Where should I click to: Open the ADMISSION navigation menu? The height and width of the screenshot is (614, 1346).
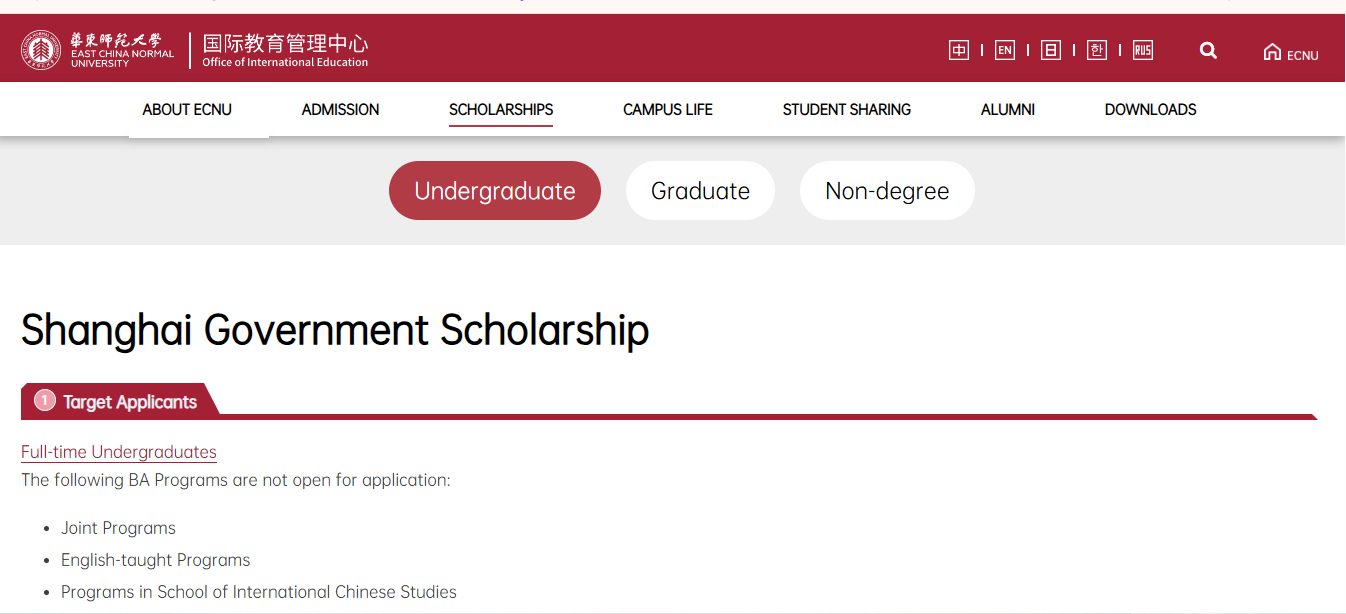pyautogui.click(x=340, y=110)
